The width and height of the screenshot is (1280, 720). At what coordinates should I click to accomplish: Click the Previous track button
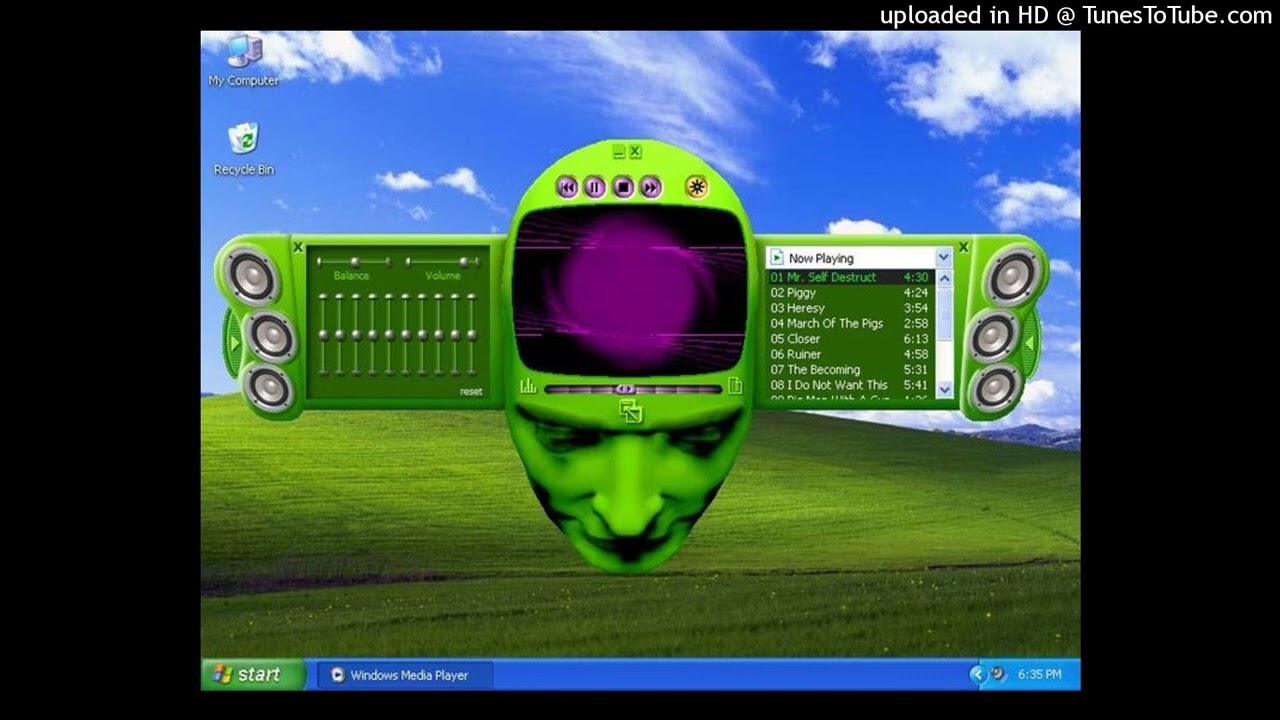coord(567,187)
